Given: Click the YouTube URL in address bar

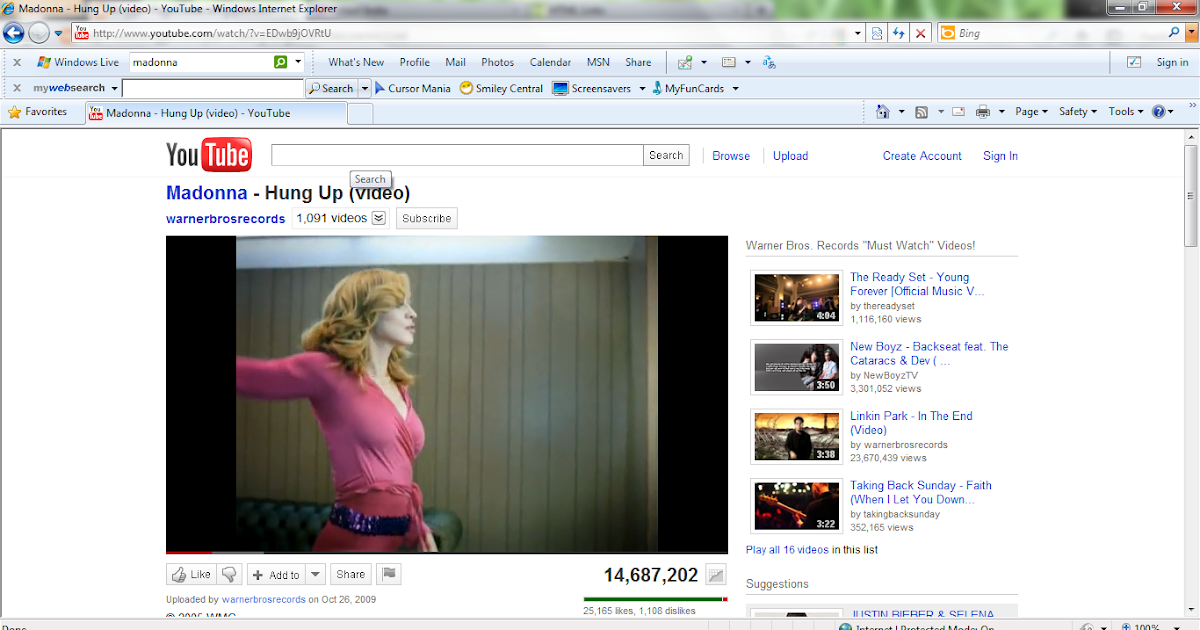Looking at the screenshot, I should (211, 33).
